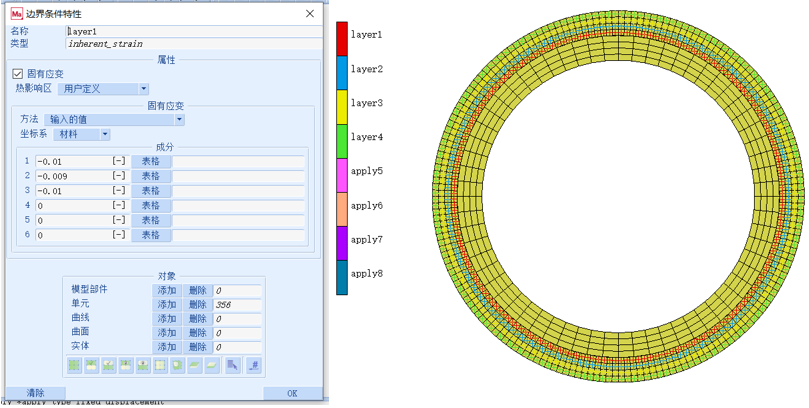
Task: Click 添加 for 曲面
Action: pos(167,333)
